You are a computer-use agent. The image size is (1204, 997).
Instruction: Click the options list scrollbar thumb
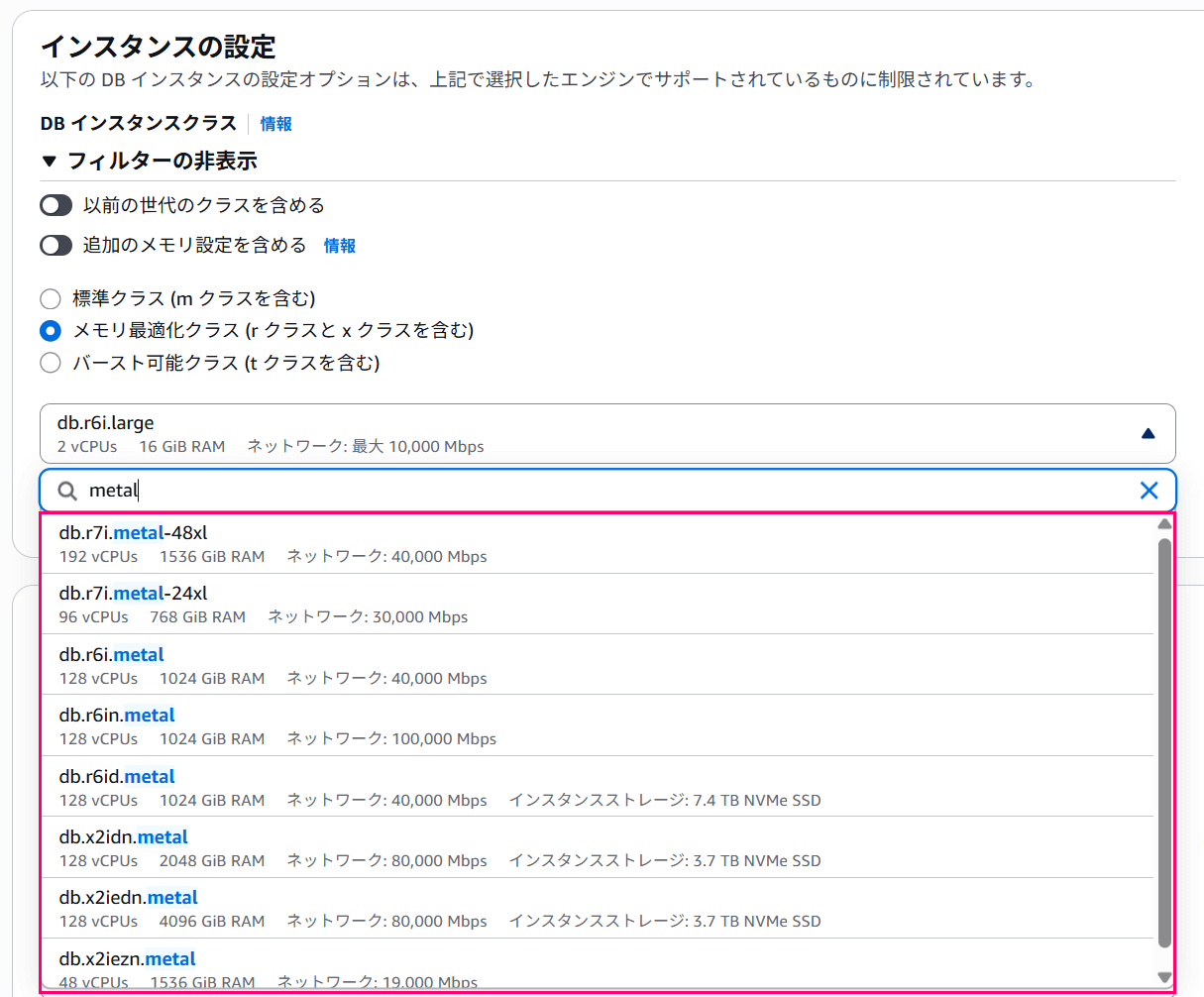click(1164, 743)
